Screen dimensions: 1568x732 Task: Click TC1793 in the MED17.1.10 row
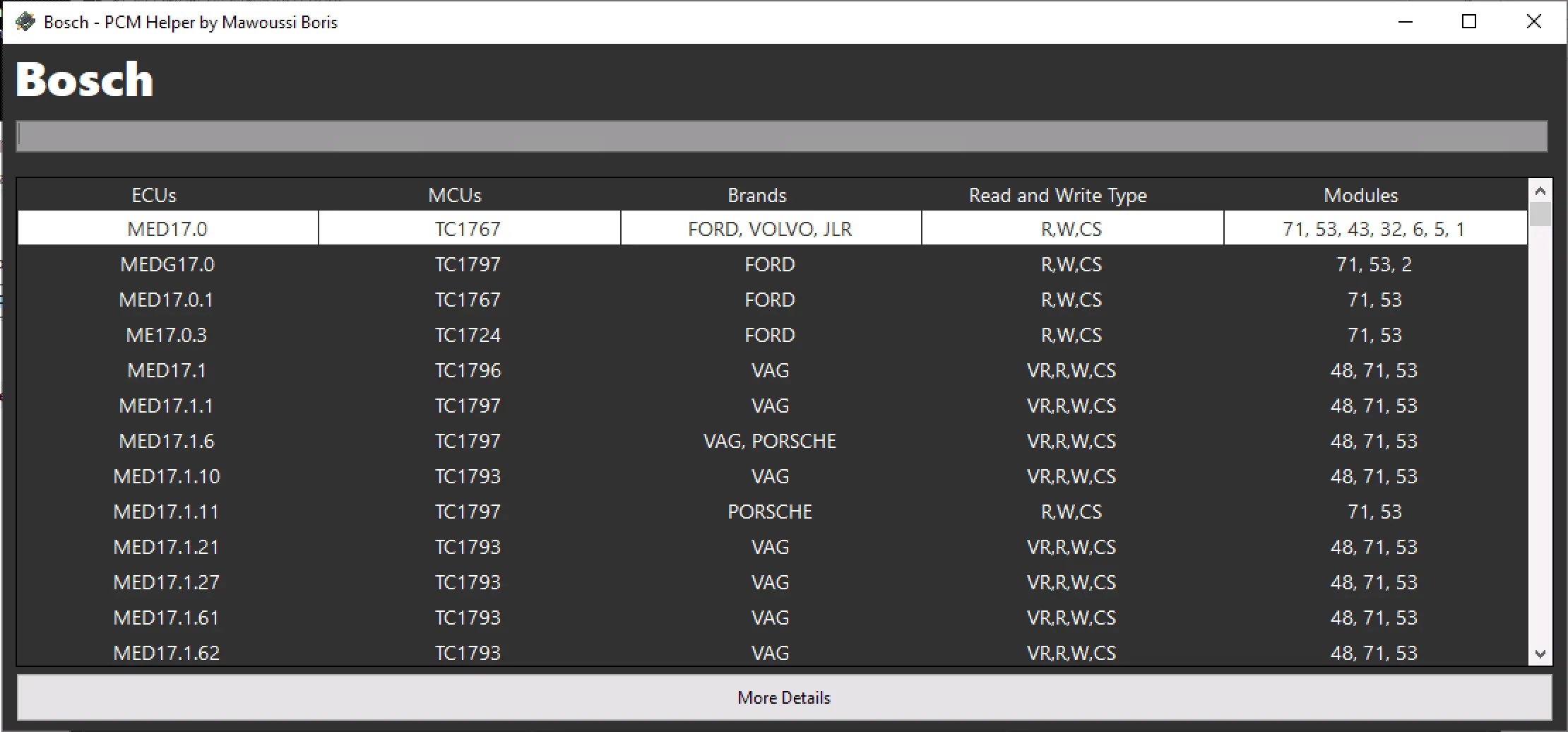[x=468, y=476]
